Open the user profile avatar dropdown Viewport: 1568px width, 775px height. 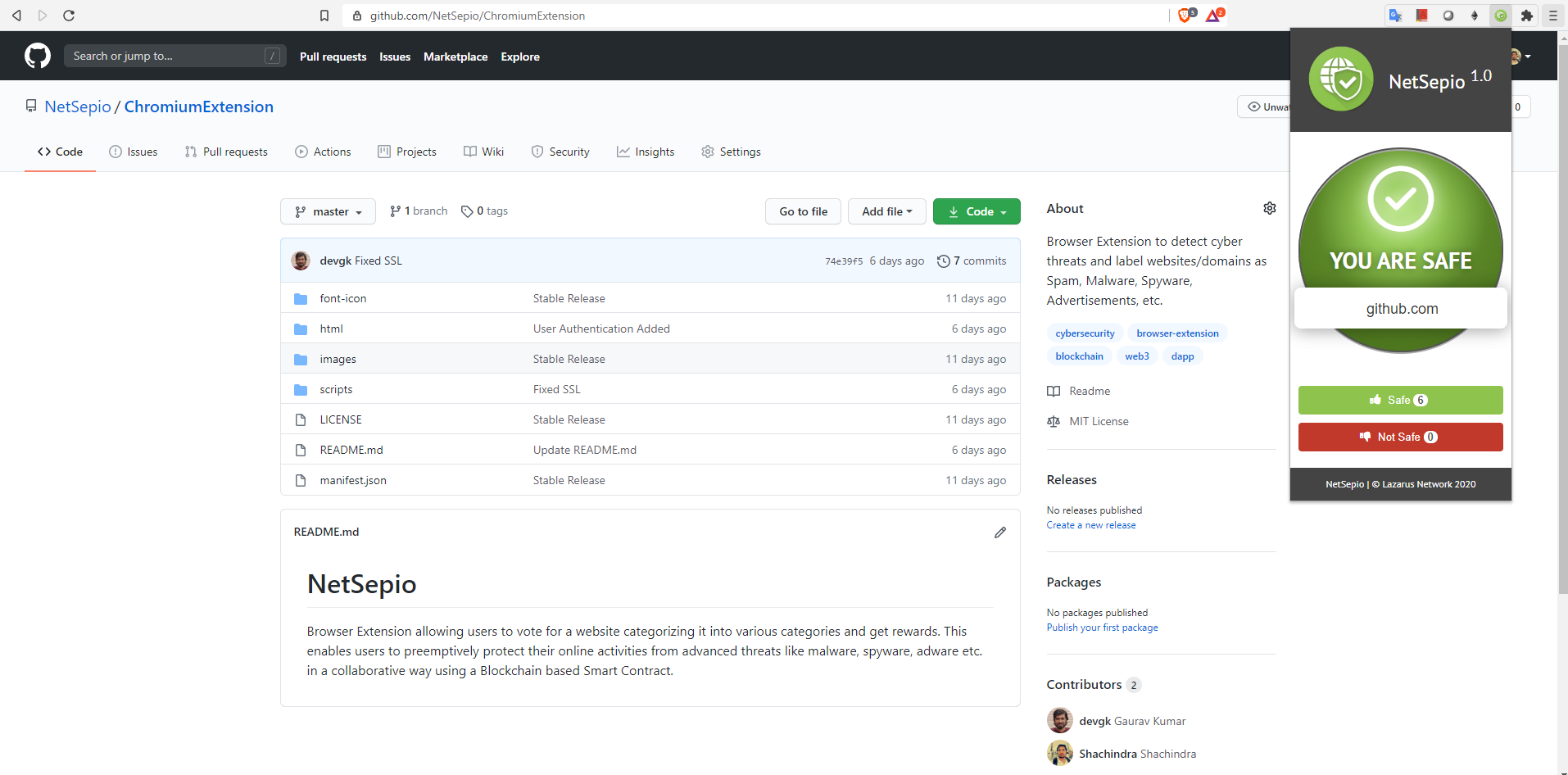click(x=1520, y=57)
